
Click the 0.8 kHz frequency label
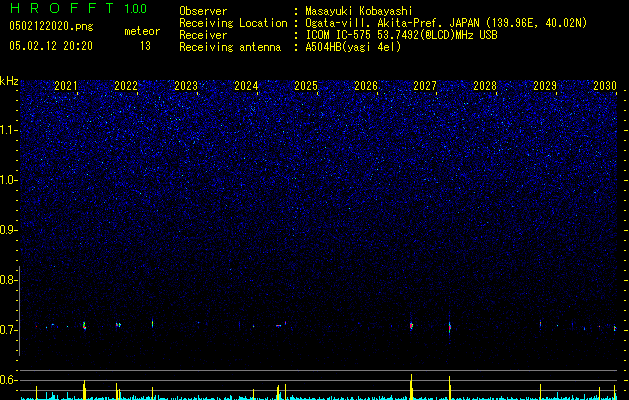point(9,280)
